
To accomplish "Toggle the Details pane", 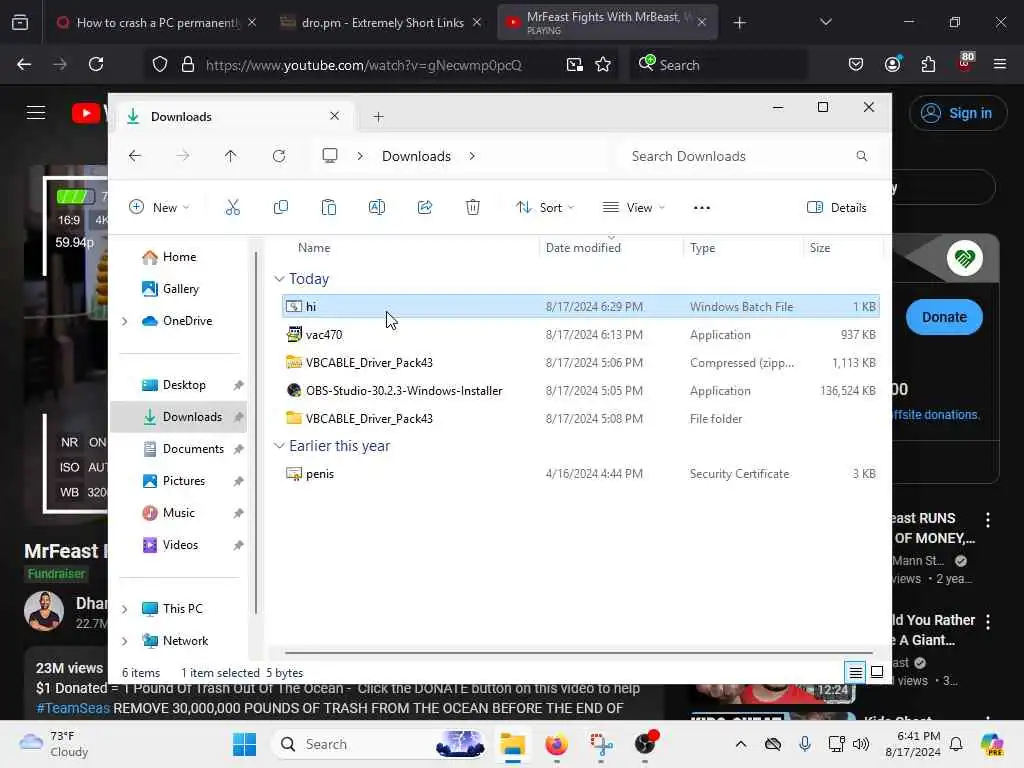I will coord(837,208).
